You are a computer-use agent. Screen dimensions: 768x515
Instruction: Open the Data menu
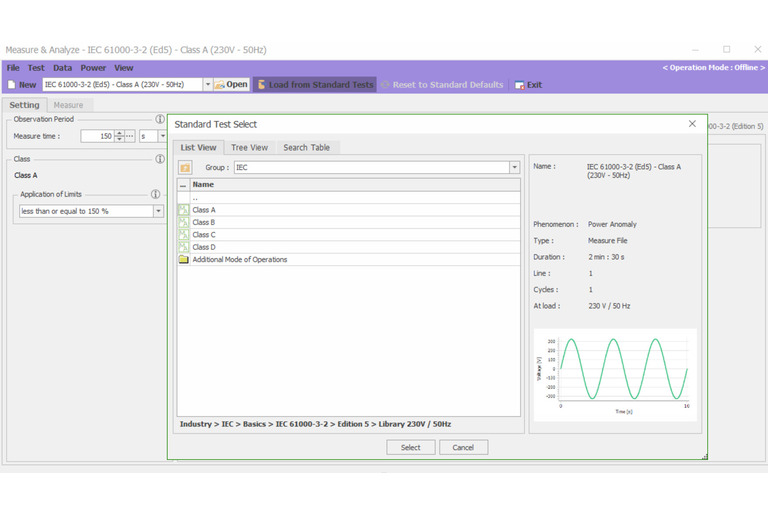[62, 68]
